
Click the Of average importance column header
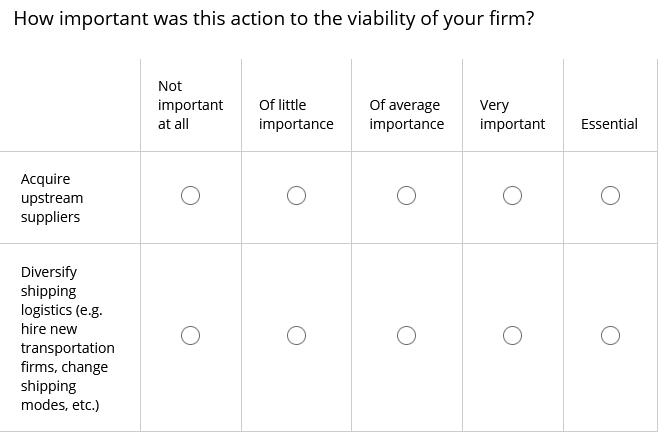(406, 114)
